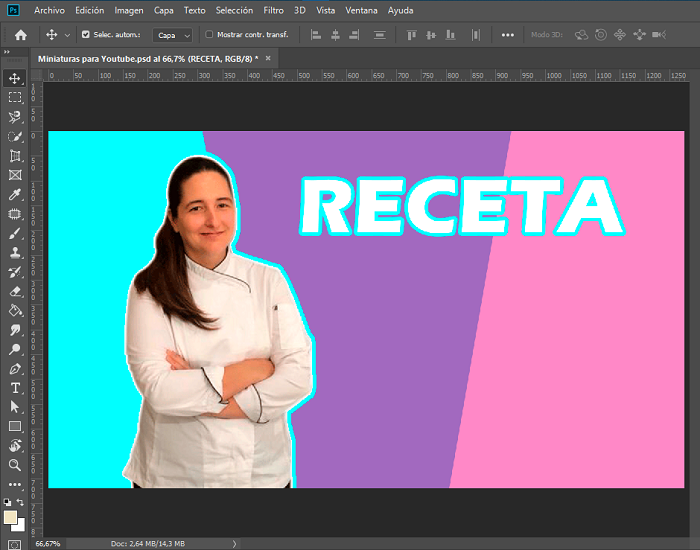Expand the toolbox with double-arrow
This screenshot has height=550, width=700.
click(x=7, y=52)
